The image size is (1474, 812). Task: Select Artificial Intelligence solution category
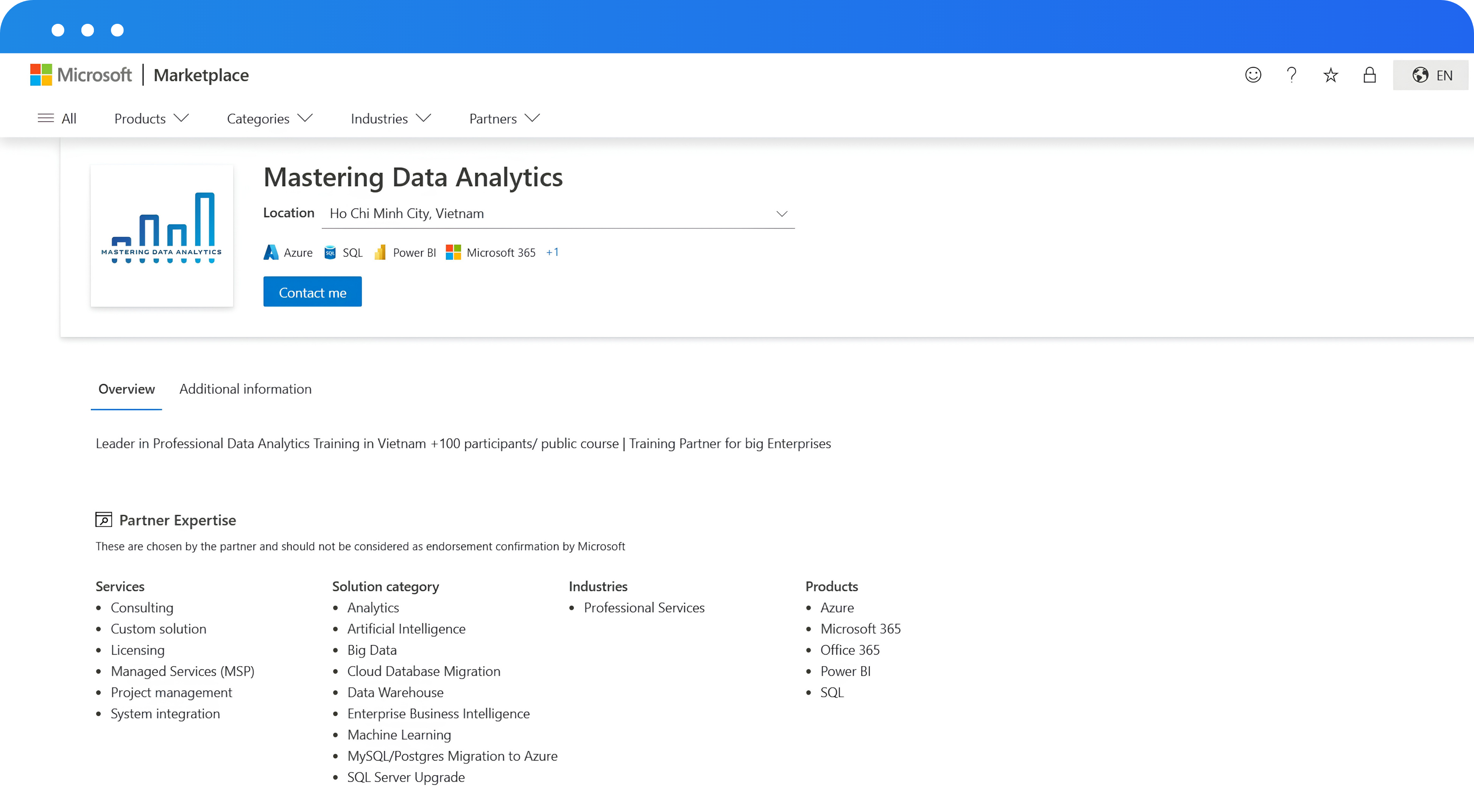[x=406, y=628]
